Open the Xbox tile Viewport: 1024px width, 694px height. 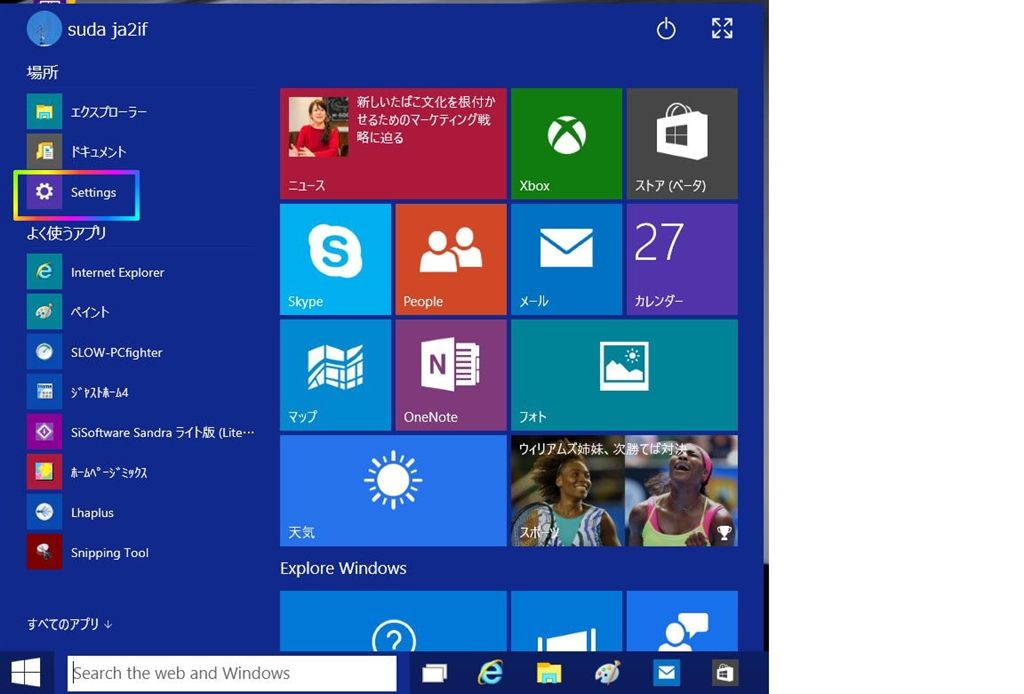[566, 144]
